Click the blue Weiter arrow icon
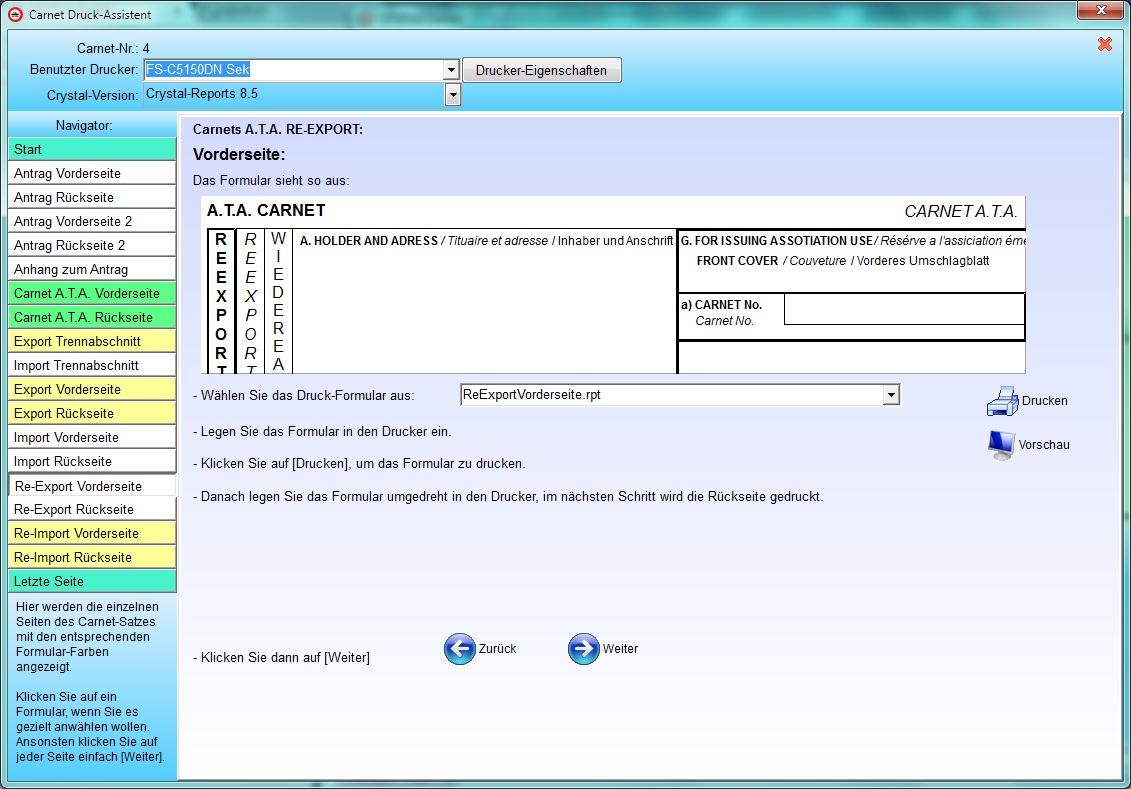 coord(584,649)
